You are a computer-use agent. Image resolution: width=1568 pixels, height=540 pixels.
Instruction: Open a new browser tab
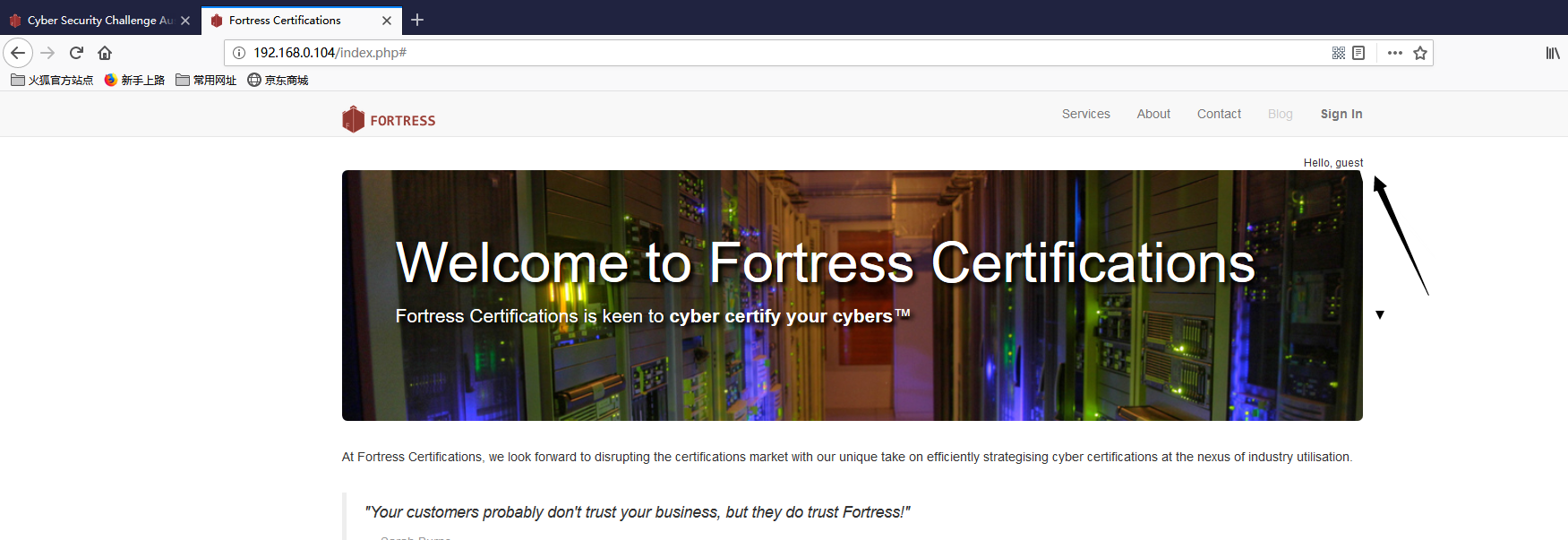click(417, 20)
